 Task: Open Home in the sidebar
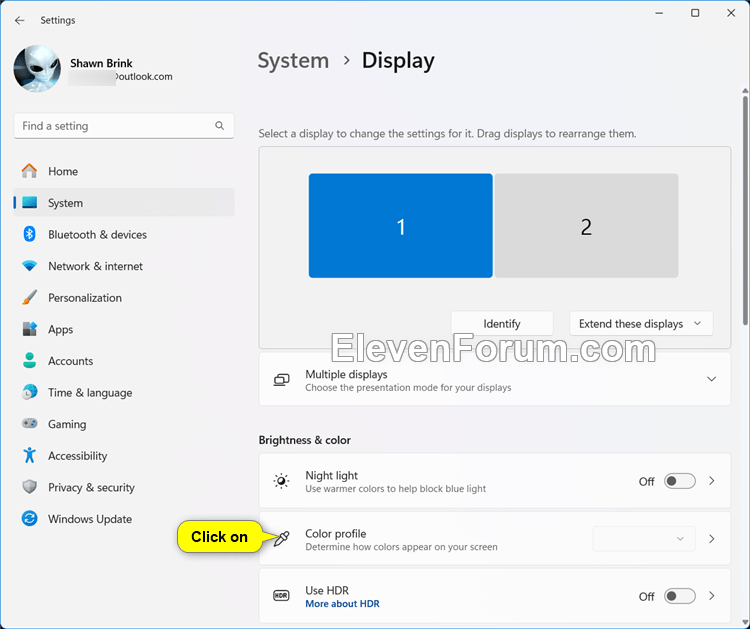coord(124,171)
